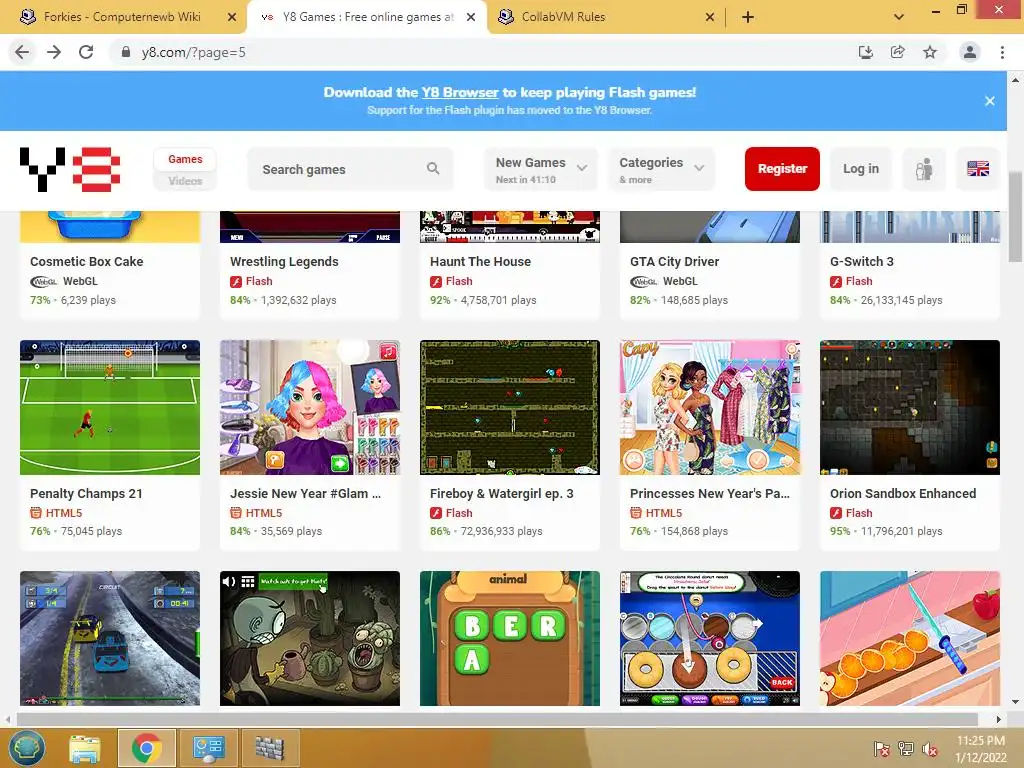The height and width of the screenshot is (768, 1024).
Task: Click the install app icon in address bar
Action: [x=865, y=52]
